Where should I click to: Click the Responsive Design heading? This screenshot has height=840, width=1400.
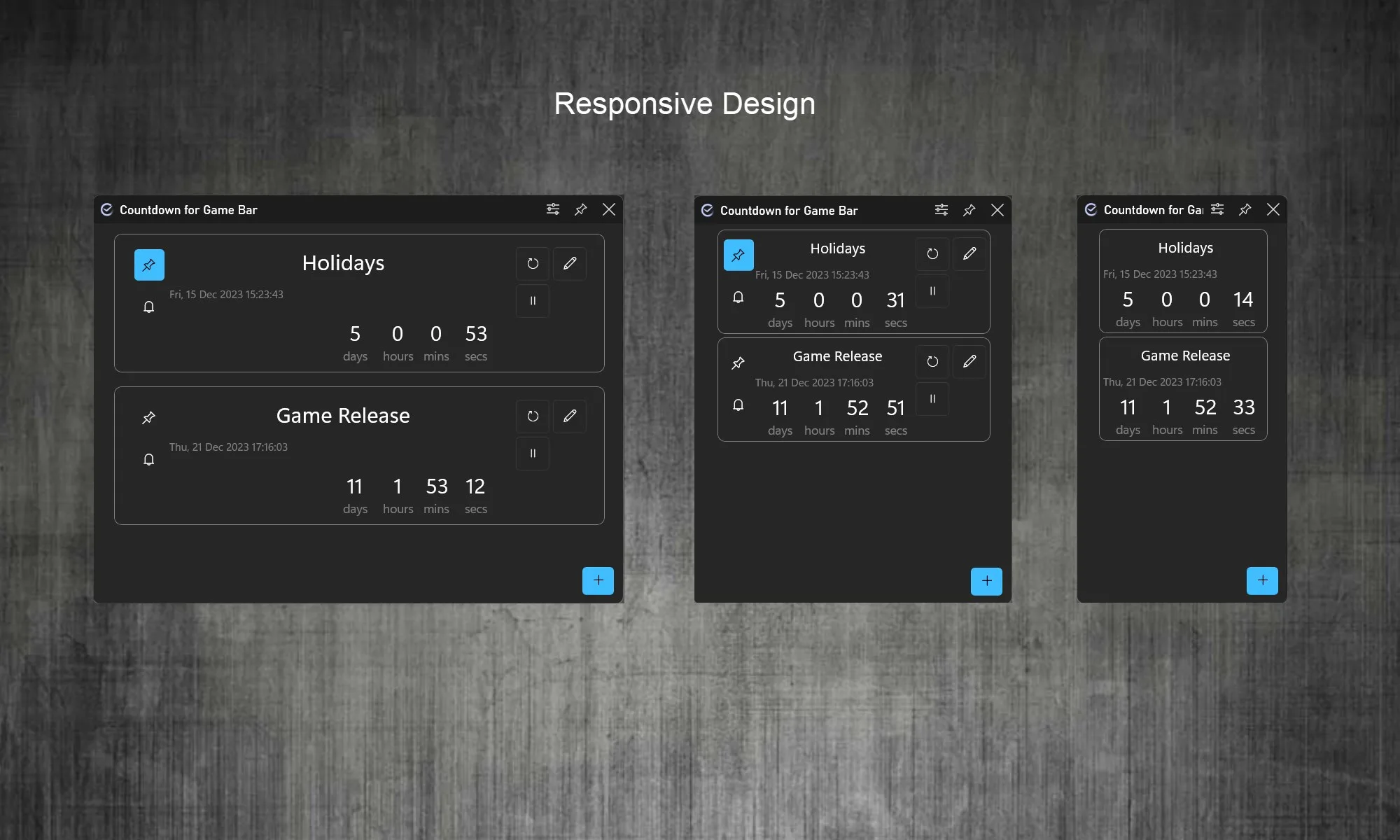685,104
